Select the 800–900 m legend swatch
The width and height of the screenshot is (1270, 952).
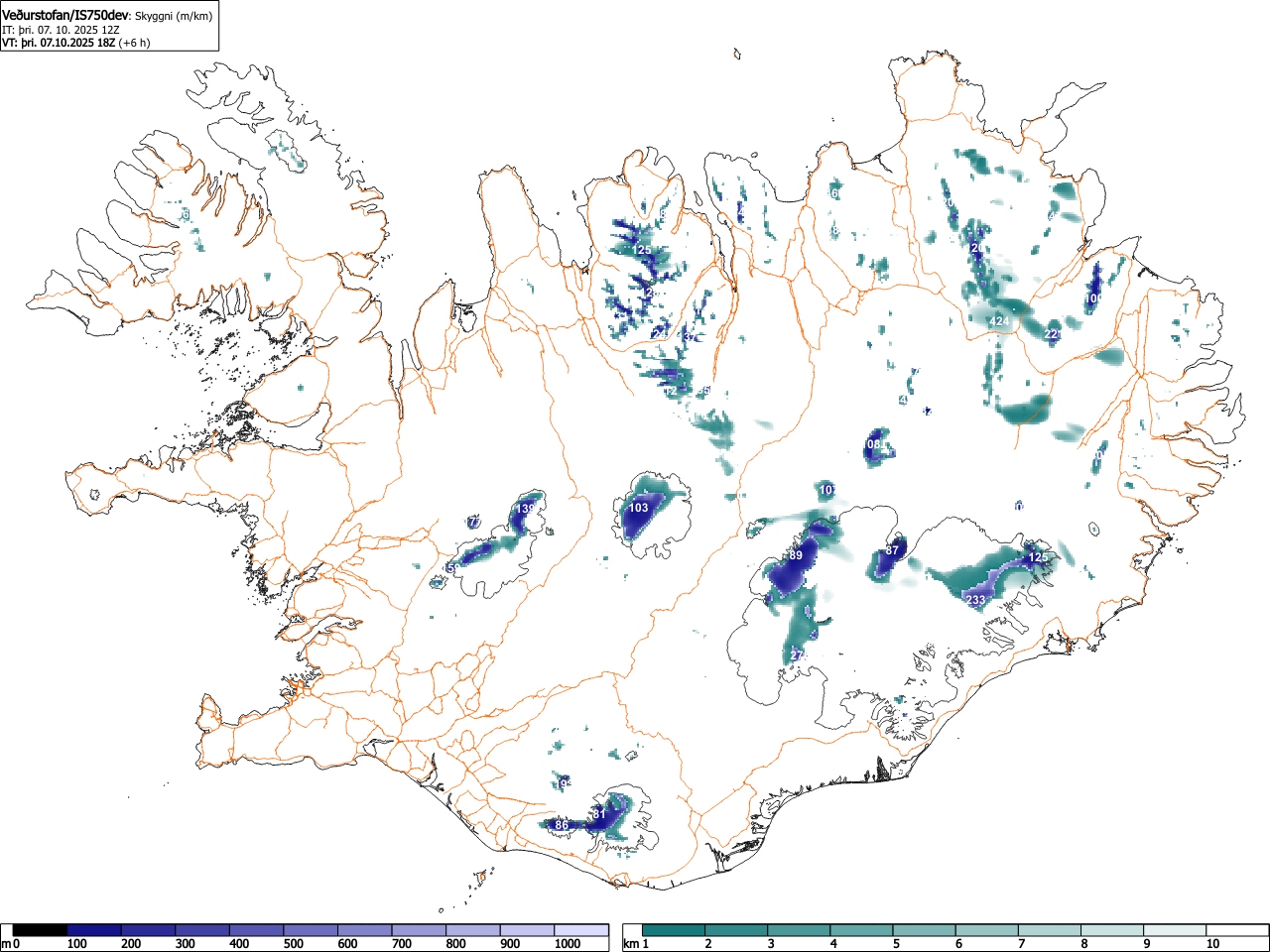[473, 930]
